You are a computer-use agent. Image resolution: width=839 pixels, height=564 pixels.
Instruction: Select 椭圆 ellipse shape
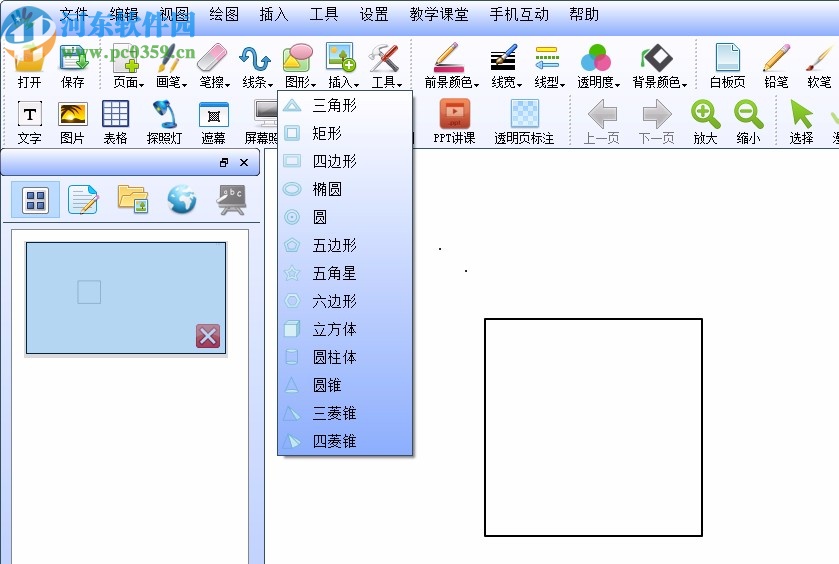coord(345,189)
